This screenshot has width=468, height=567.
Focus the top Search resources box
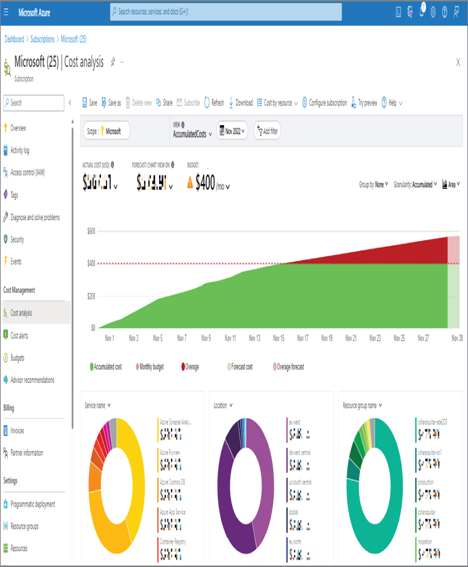click(x=226, y=12)
